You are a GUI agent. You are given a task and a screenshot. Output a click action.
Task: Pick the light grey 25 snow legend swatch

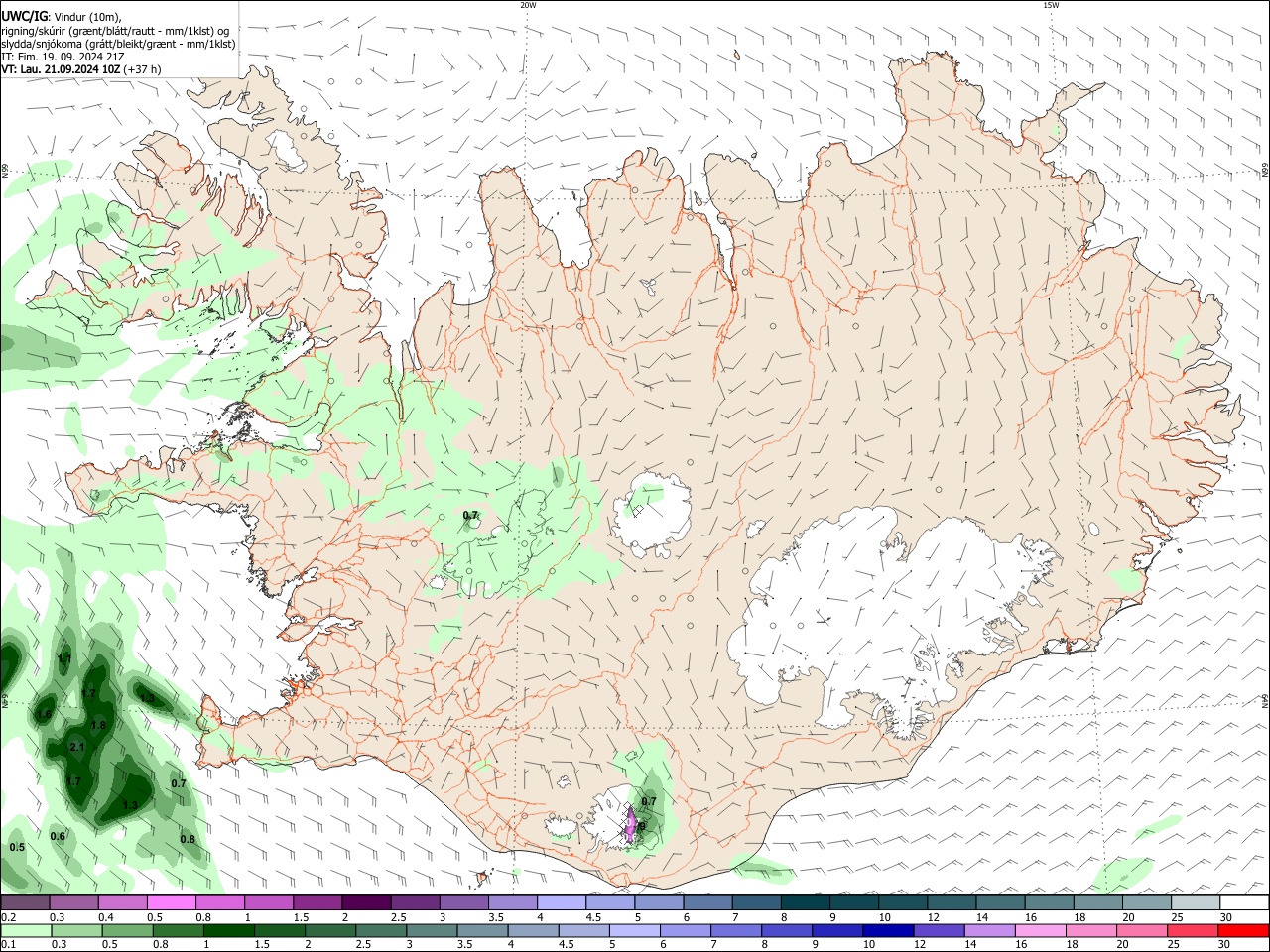[x=1196, y=902]
